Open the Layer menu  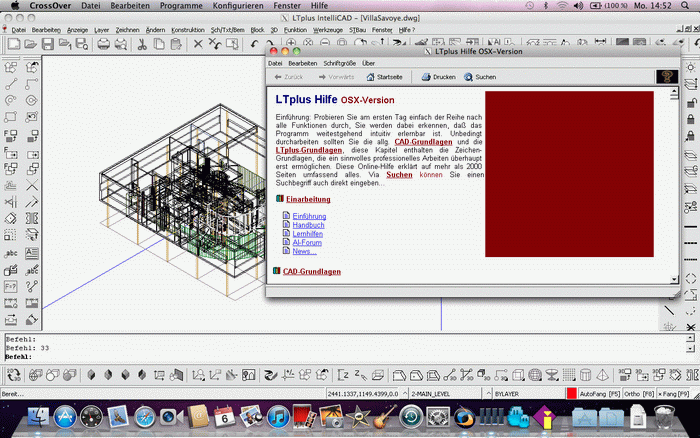[101, 30]
